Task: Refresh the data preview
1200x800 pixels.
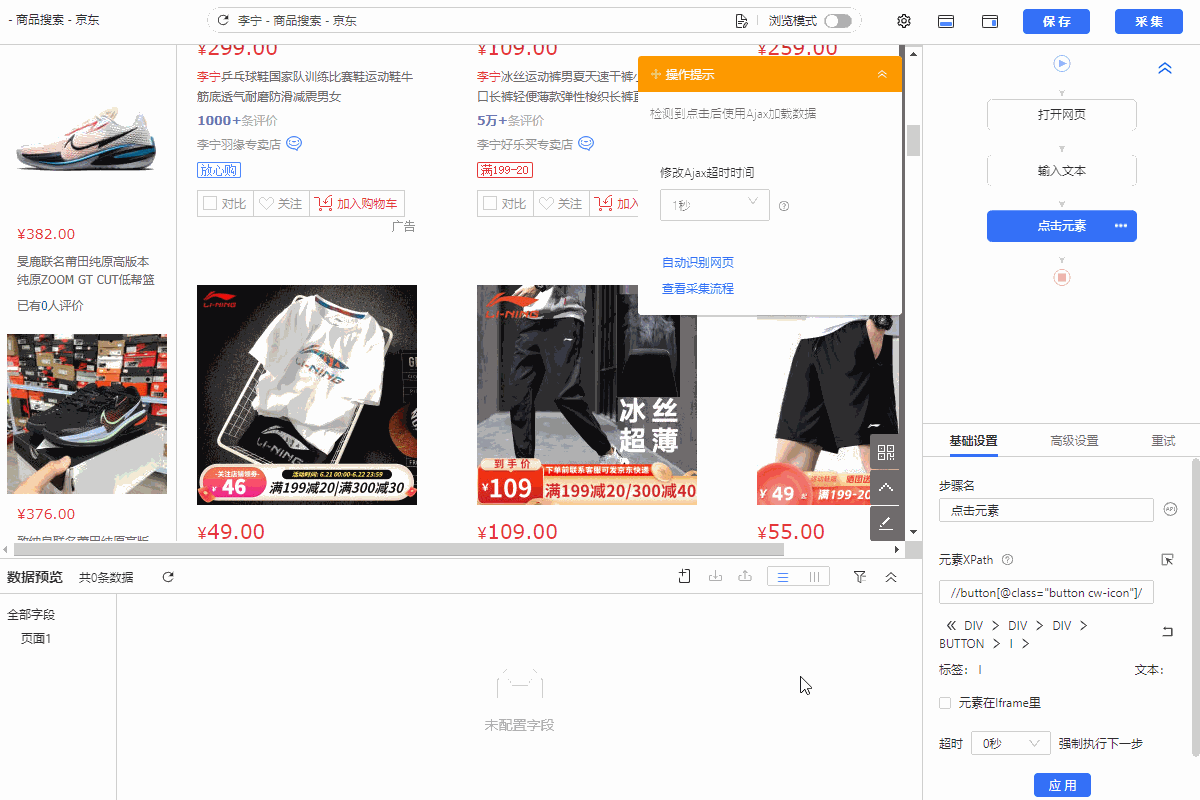Action: (x=168, y=577)
